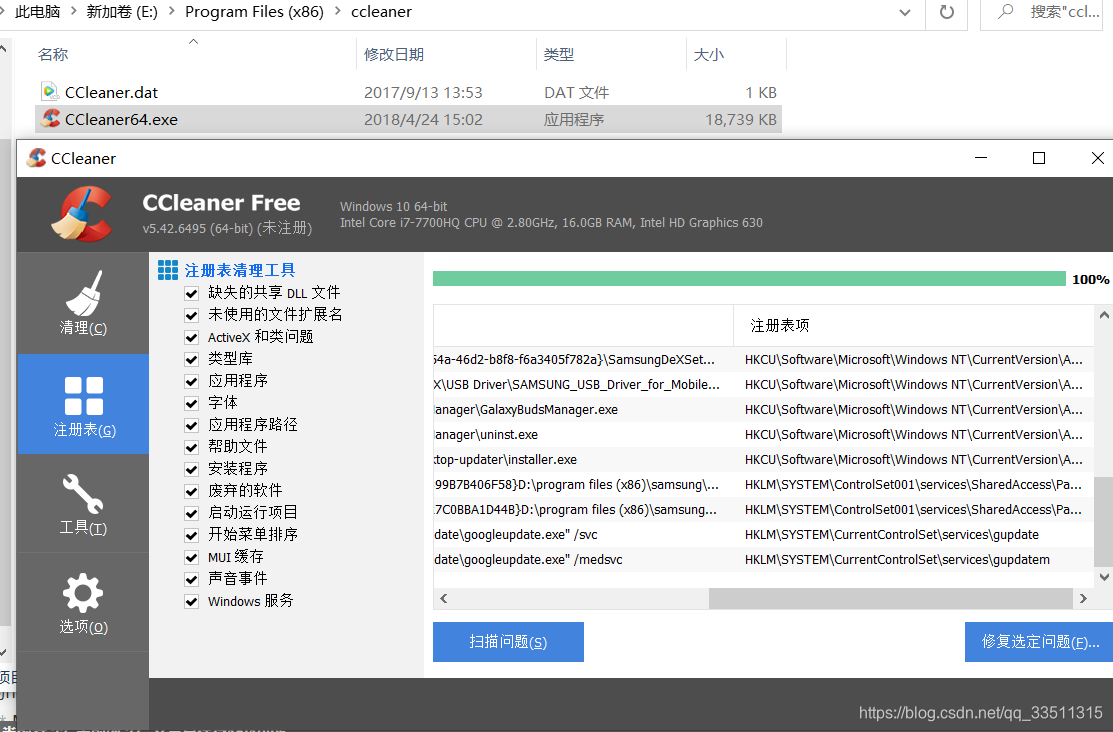Click the results scroll-up arrow
The width and height of the screenshot is (1113, 732).
click(1104, 315)
